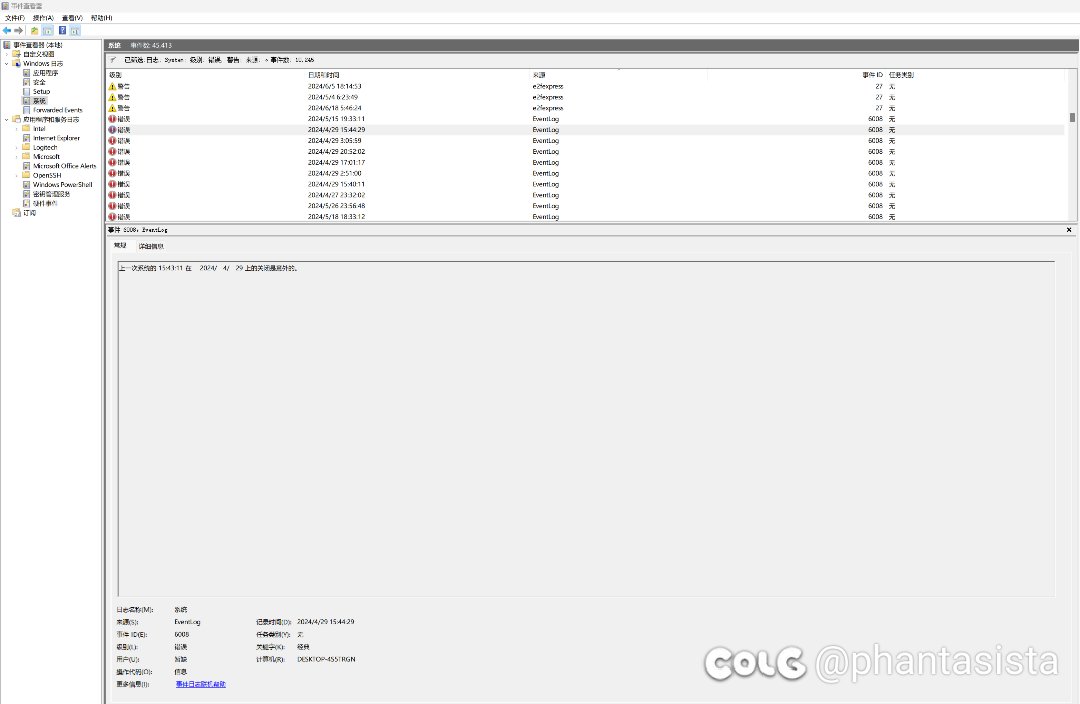Open the 帮助(H) menu
This screenshot has height=704, width=1080.
pyautogui.click(x=101, y=18)
